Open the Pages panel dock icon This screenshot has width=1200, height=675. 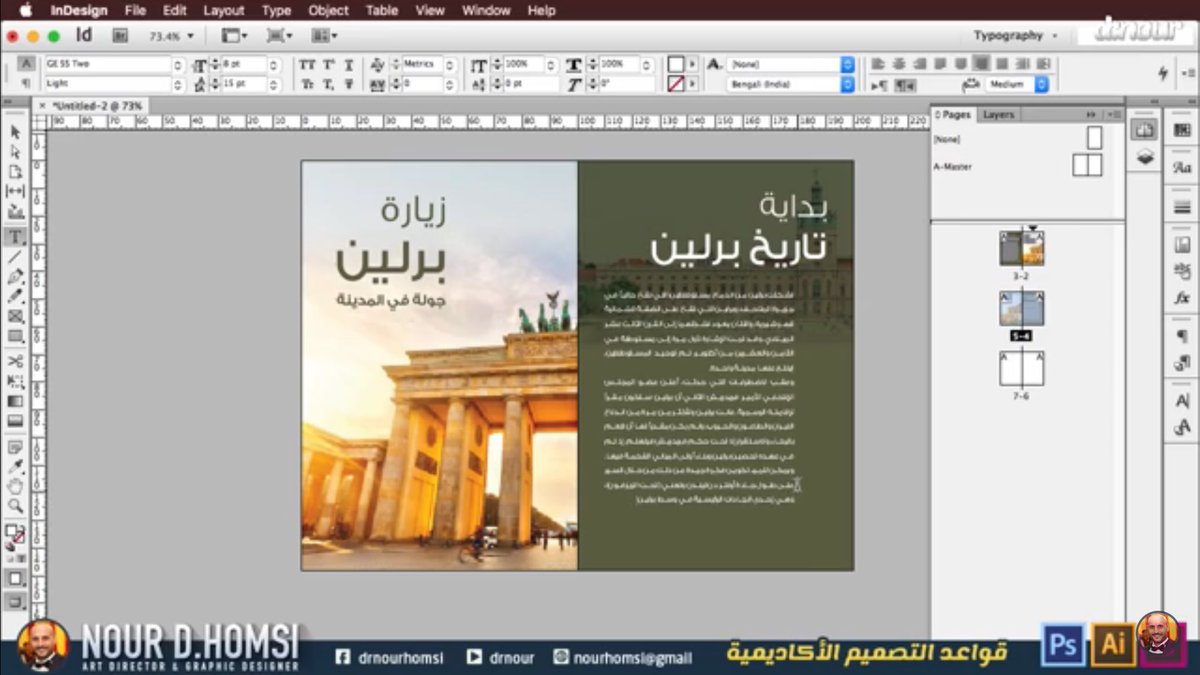pos(1145,130)
